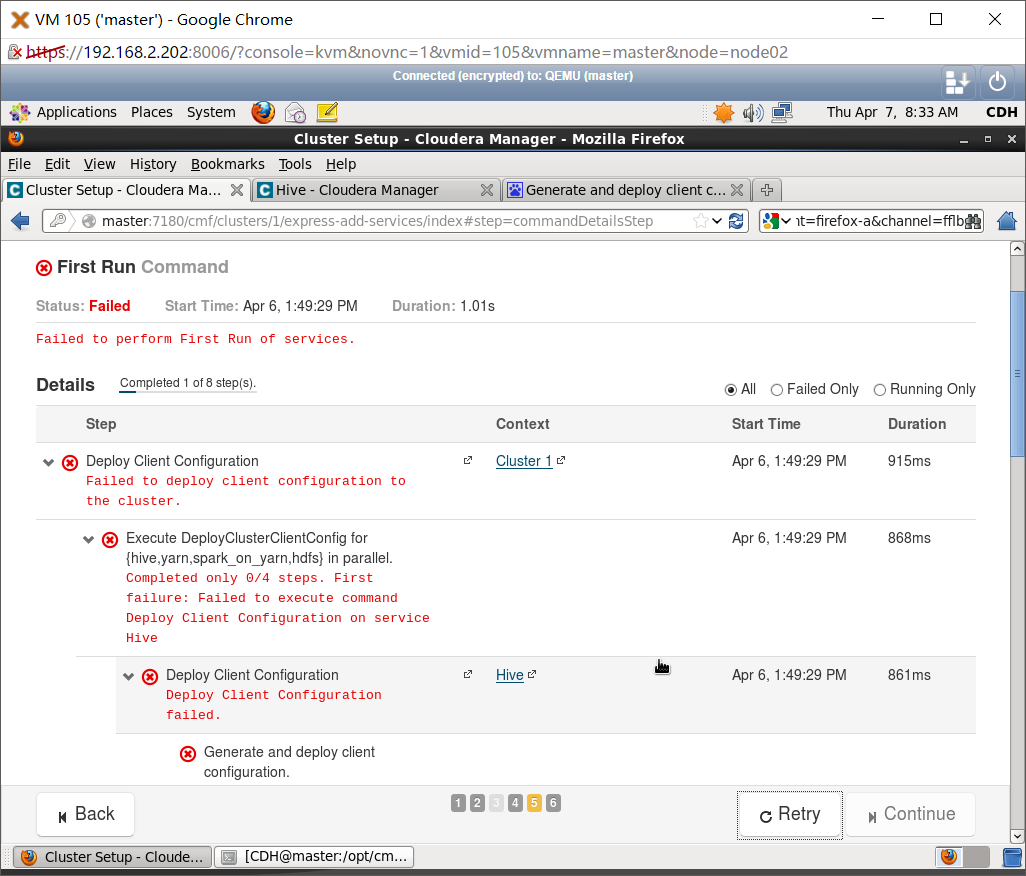Open the GNOME System menu
The height and width of the screenshot is (876, 1026).
pos(211,113)
